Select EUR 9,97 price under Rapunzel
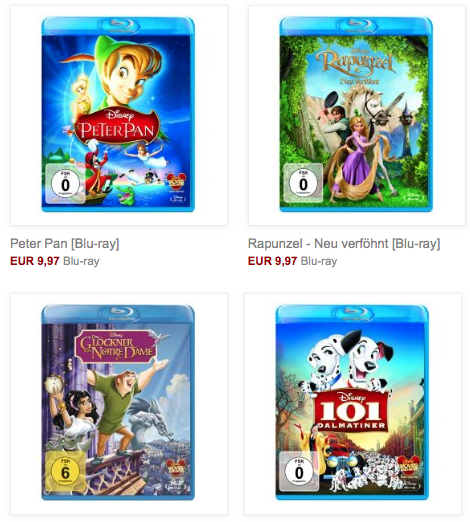 (273, 261)
